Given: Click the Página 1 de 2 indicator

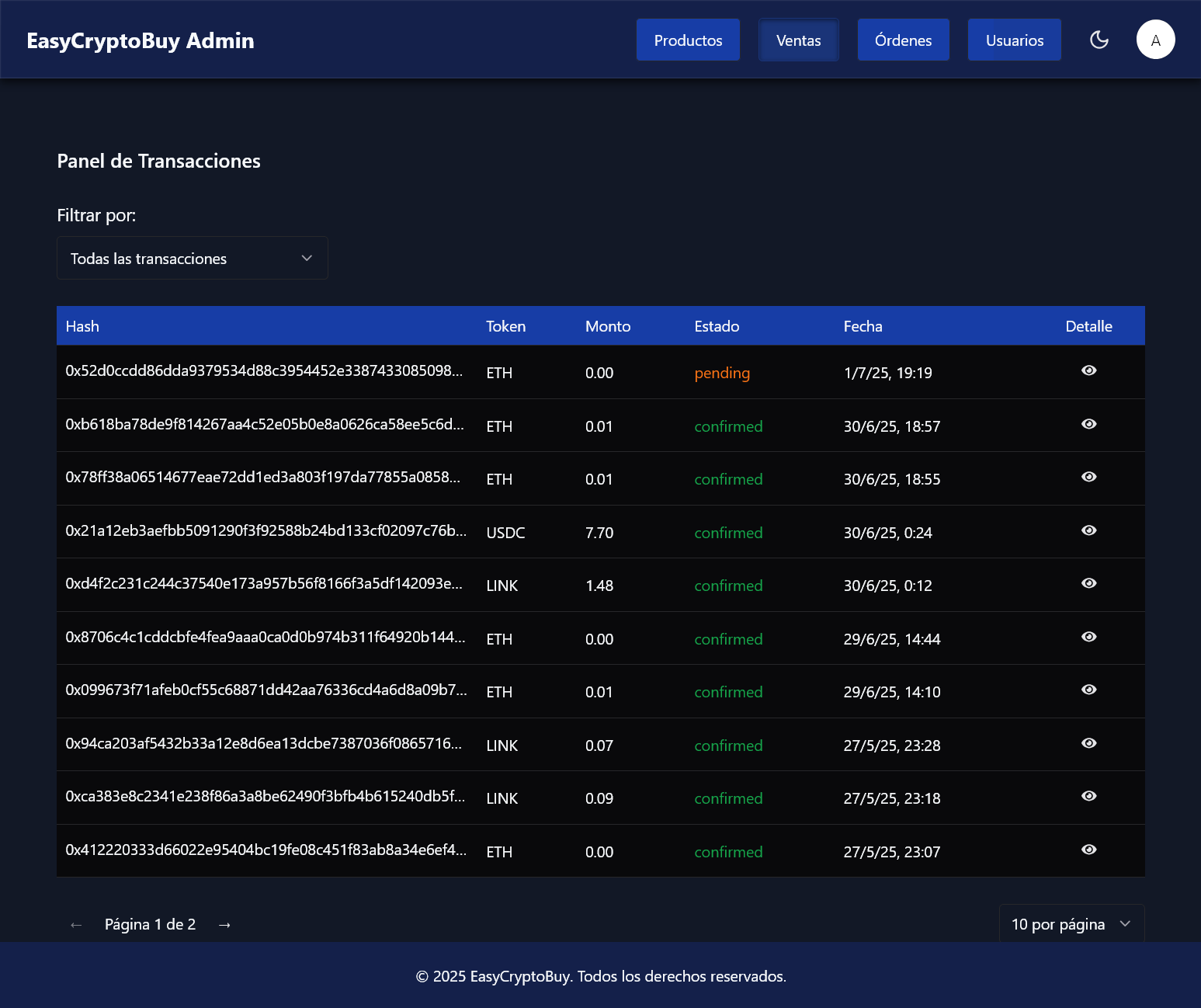Looking at the screenshot, I should pos(150,924).
